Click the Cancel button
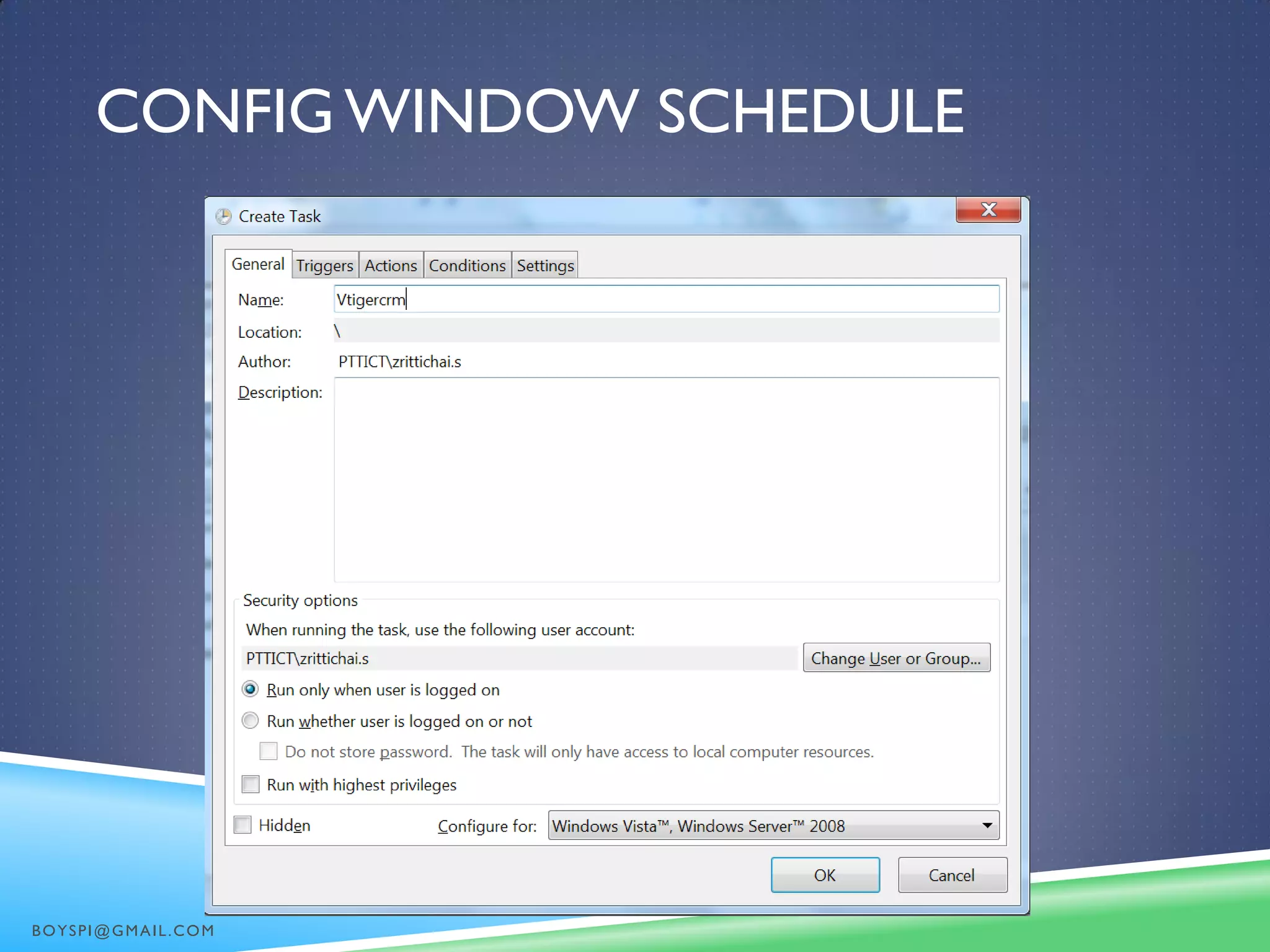The width and height of the screenshot is (1270, 952). (x=952, y=875)
